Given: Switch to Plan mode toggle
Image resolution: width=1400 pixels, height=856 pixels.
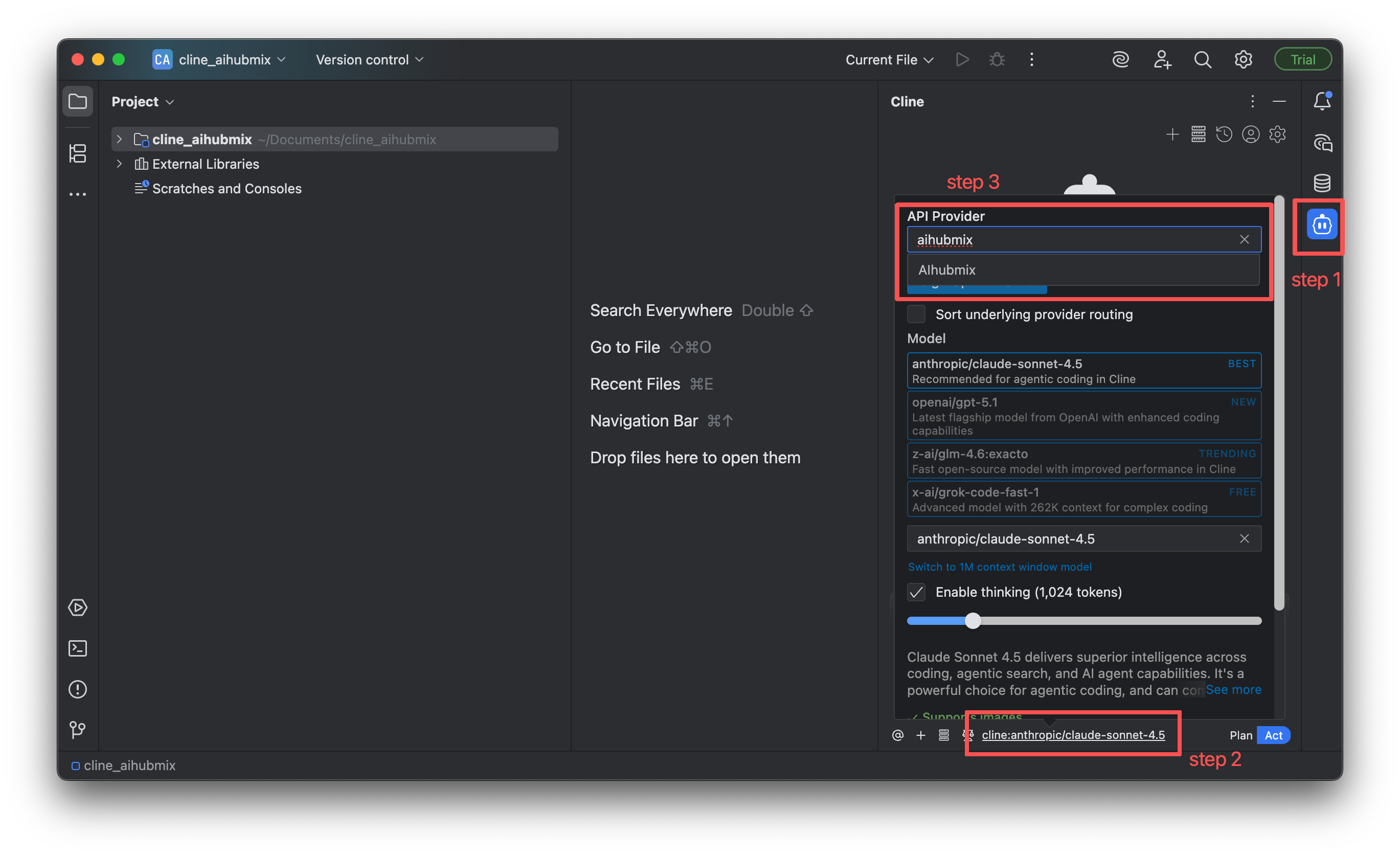Looking at the screenshot, I should click(1240, 735).
